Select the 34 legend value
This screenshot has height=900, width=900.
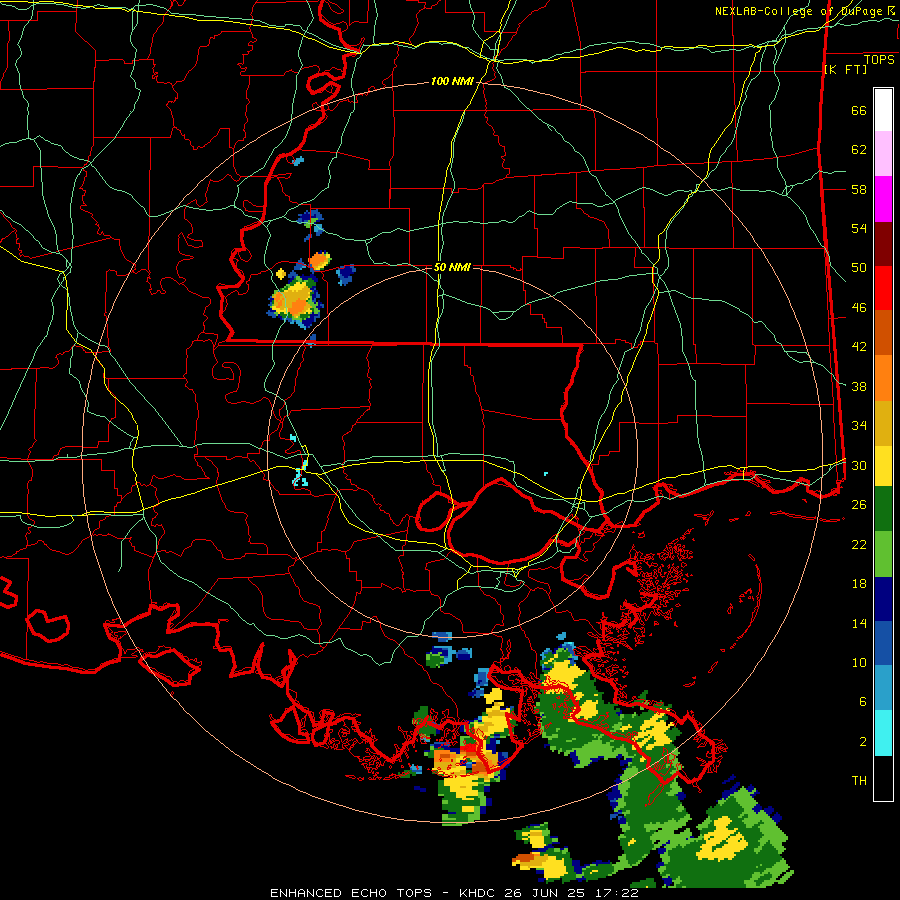(x=859, y=426)
